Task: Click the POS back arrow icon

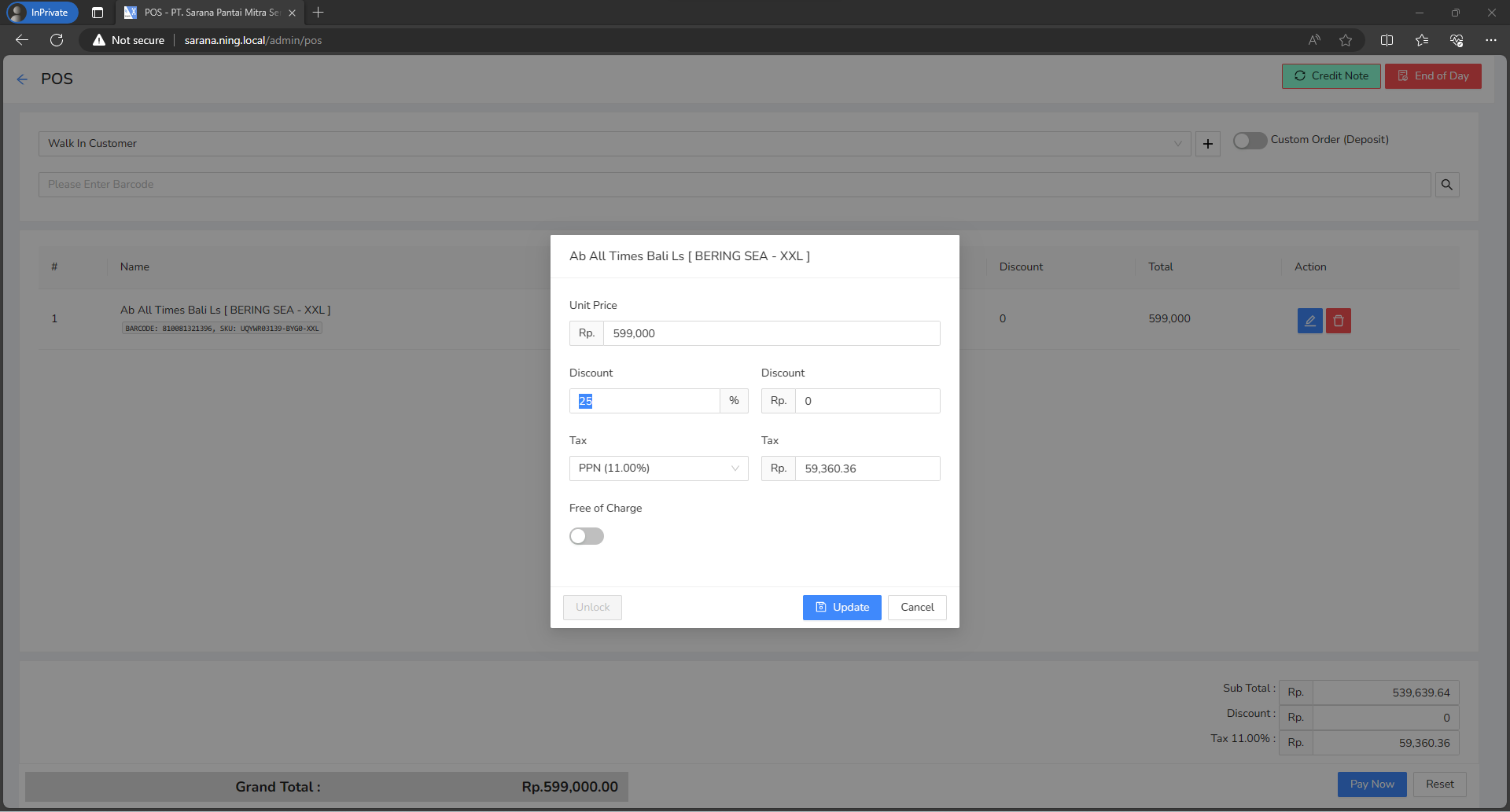Action: point(22,79)
